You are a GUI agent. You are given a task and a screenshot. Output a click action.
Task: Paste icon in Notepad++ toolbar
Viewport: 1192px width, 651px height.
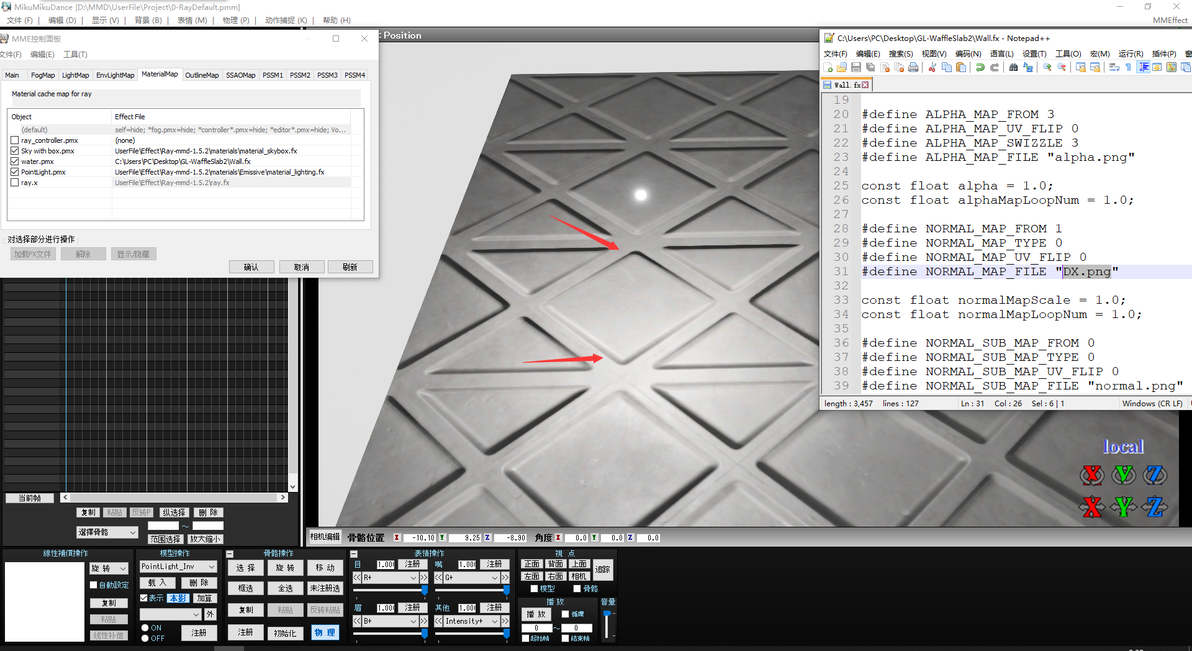[961, 67]
